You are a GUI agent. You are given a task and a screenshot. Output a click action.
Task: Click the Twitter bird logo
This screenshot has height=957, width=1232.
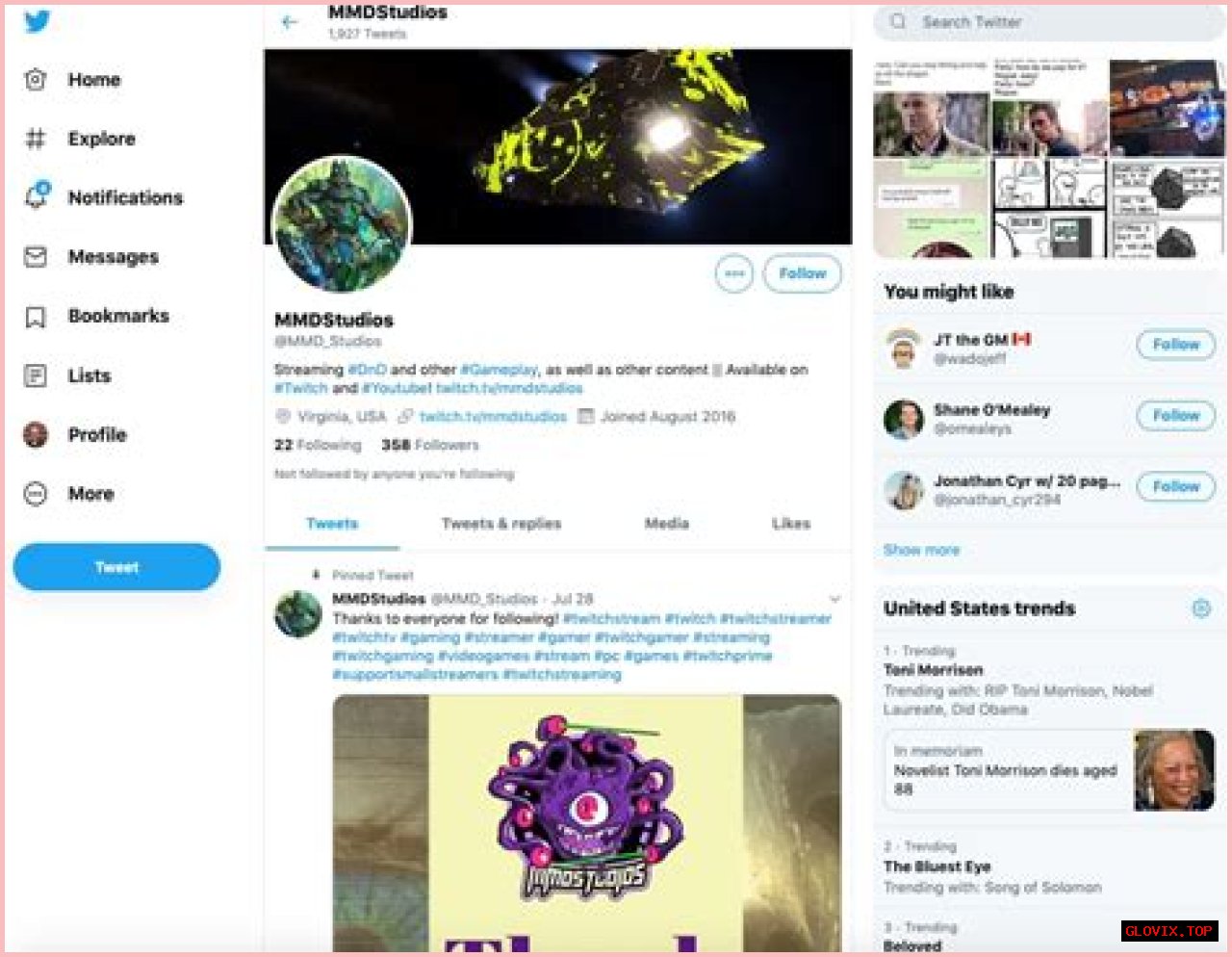point(38,20)
